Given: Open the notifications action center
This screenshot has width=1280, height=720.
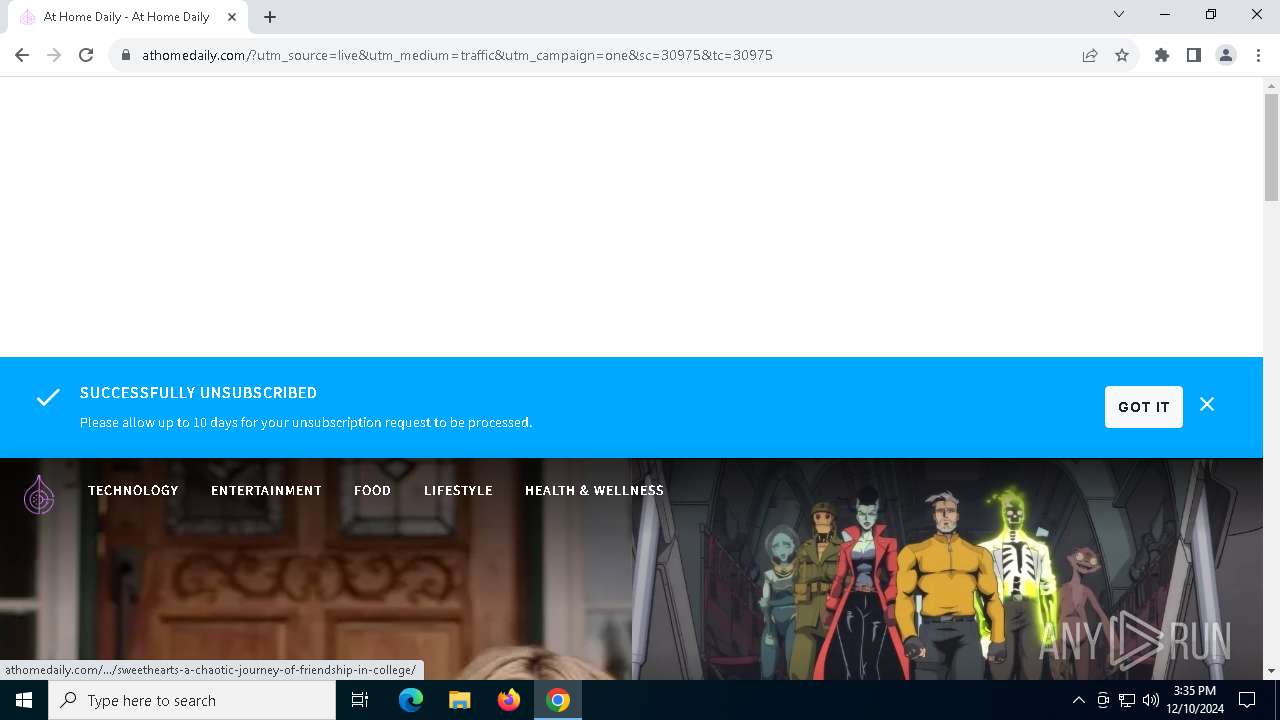Looking at the screenshot, I should coord(1247,700).
